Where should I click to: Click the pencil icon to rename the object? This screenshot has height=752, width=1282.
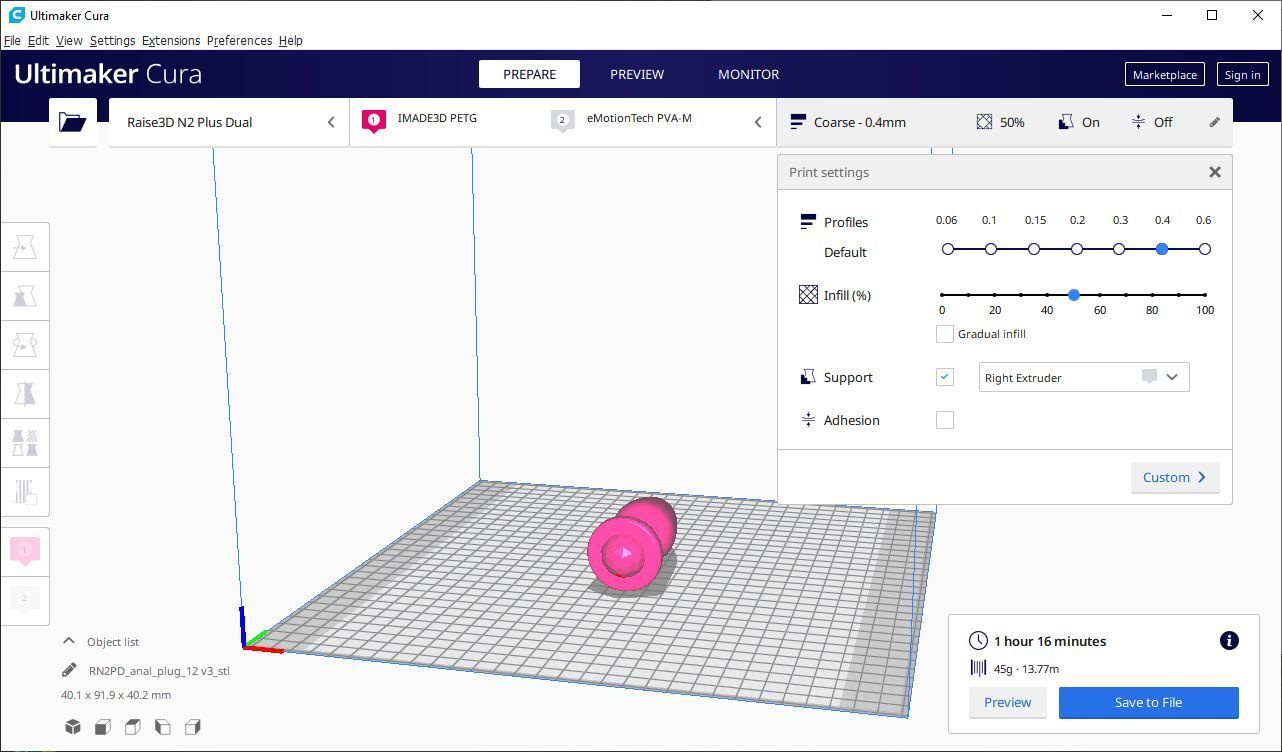pyautogui.click(x=69, y=670)
